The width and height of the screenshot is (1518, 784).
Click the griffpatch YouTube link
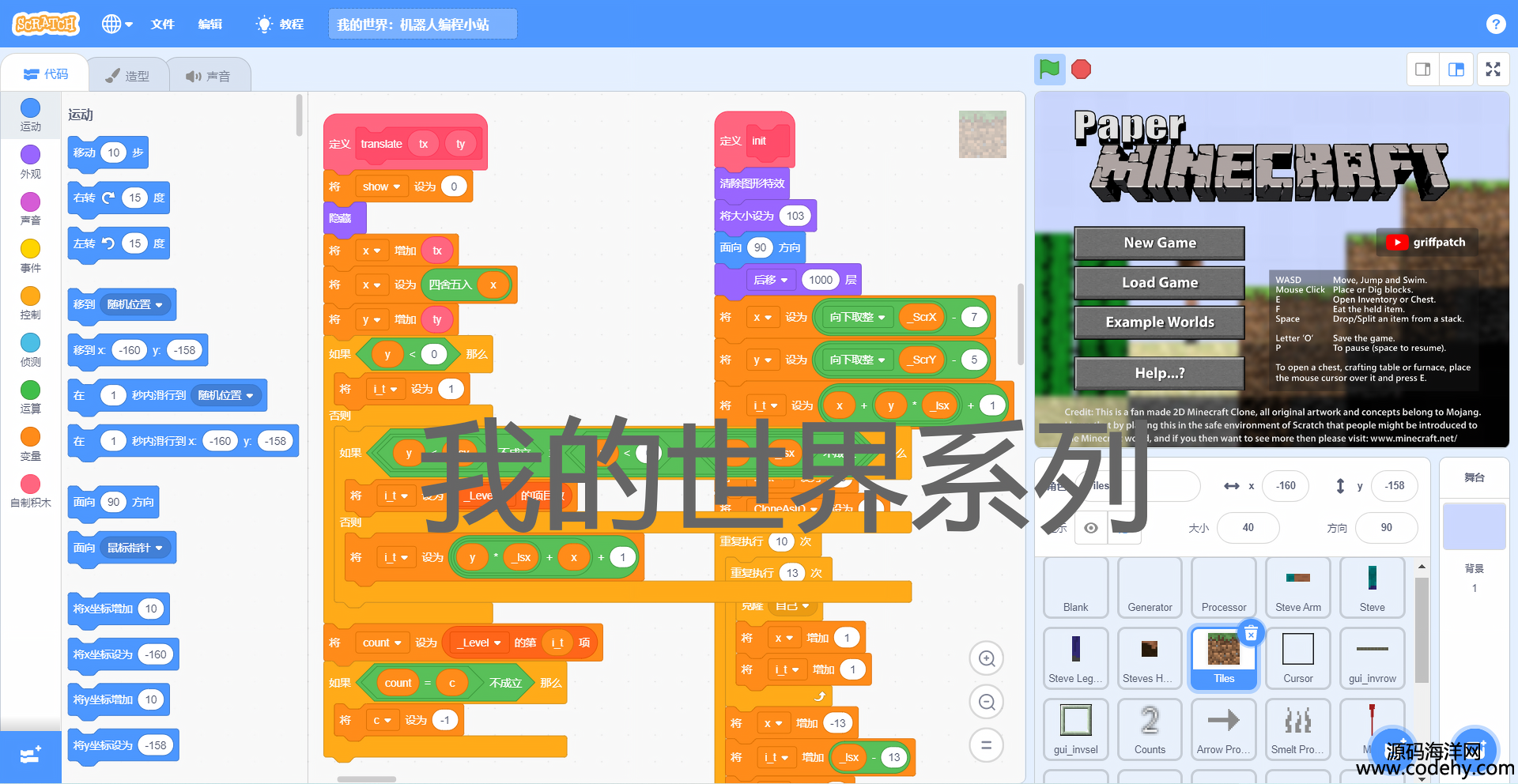pyautogui.click(x=1428, y=243)
